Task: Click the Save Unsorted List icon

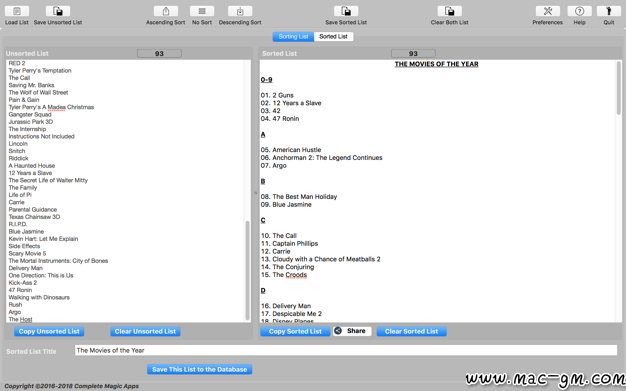Action: click(58, 11)
